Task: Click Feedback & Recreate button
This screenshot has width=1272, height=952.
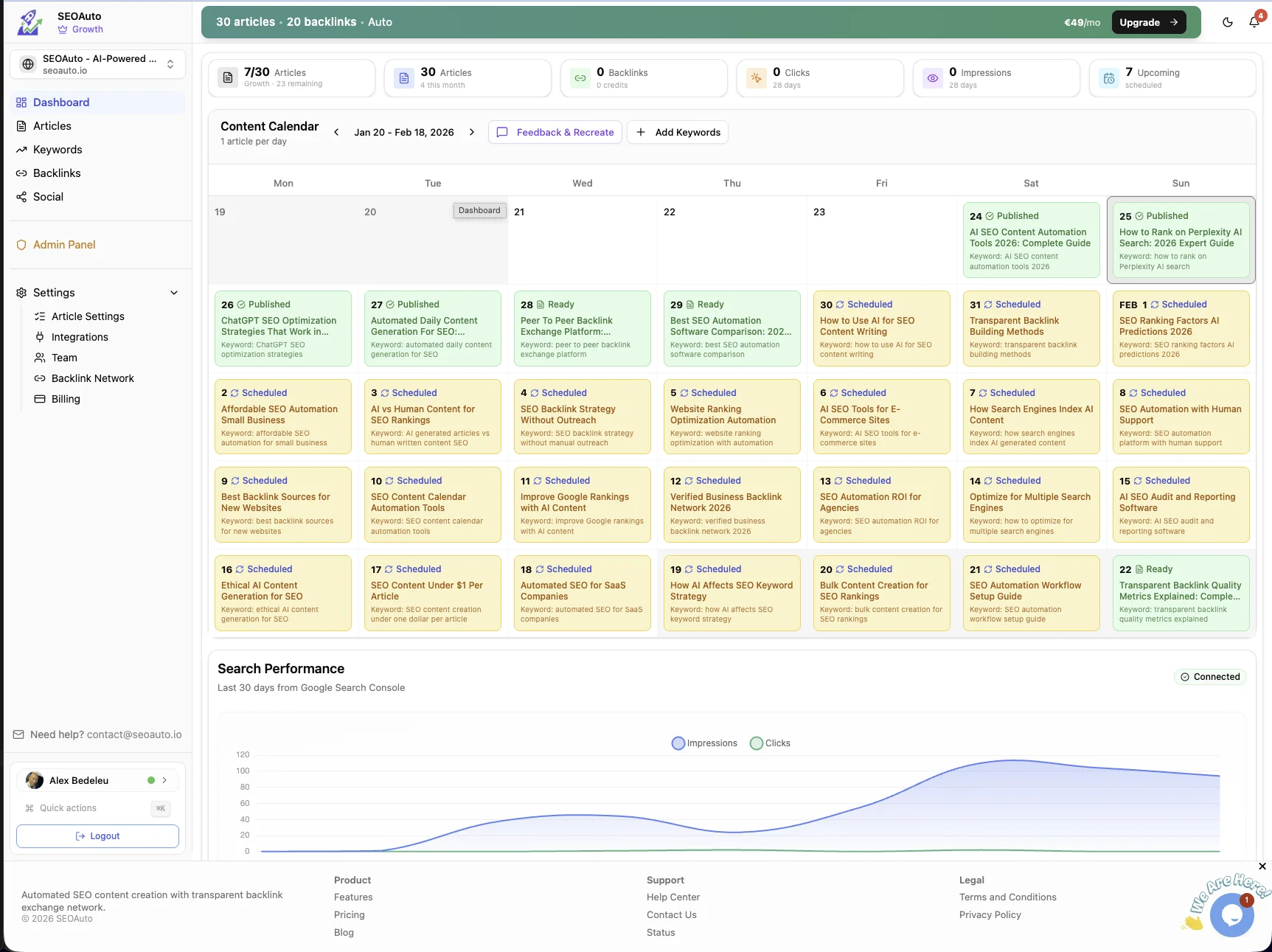Action: click(555, 132)
